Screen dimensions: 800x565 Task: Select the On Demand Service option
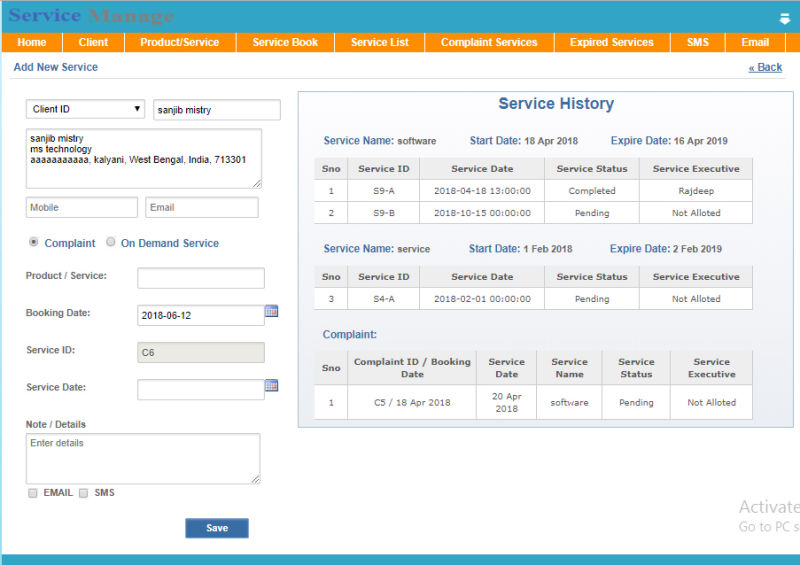pyautogui.click(x=110, y=242)
